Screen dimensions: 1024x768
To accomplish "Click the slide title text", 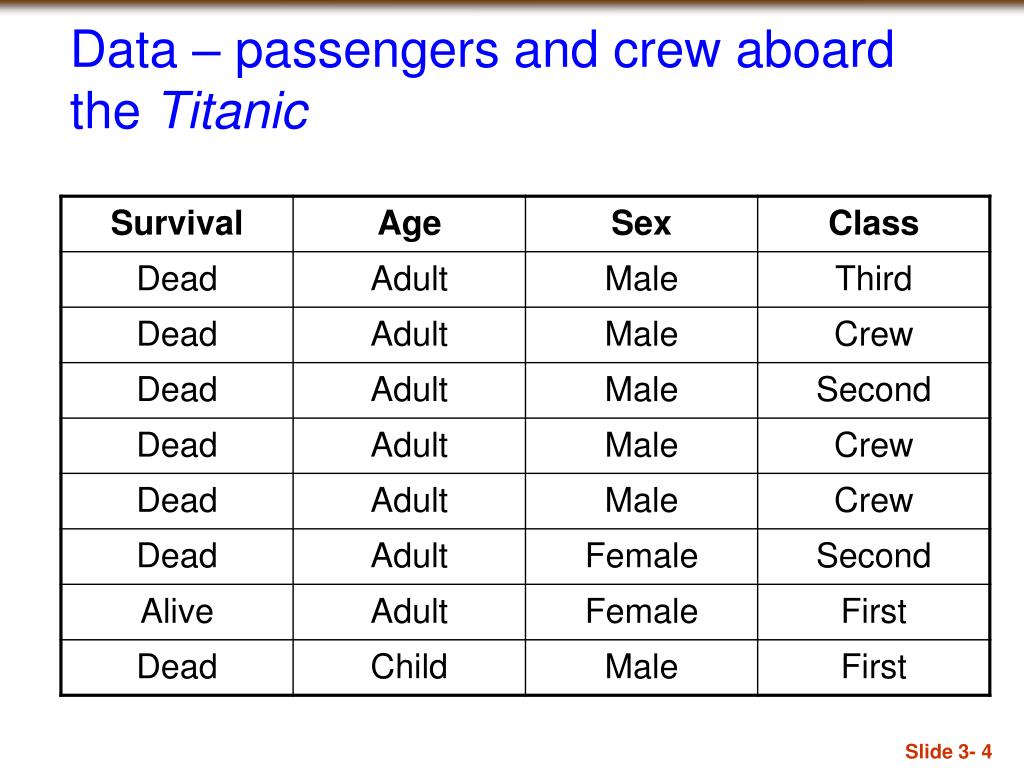I will point(482,80).
